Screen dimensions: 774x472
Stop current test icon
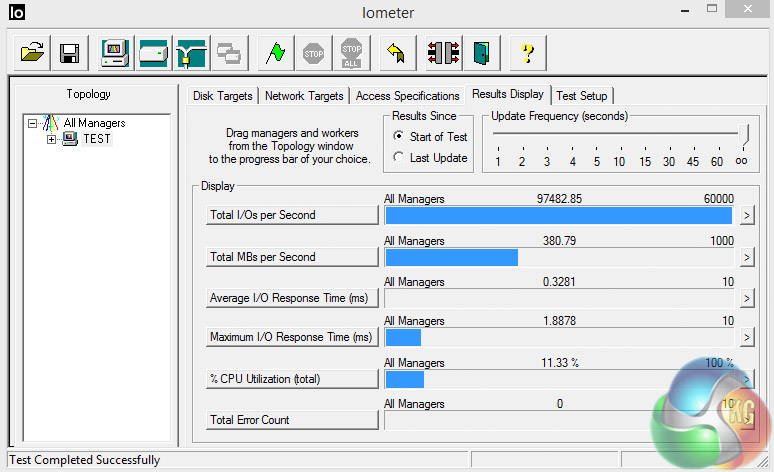pos(313,52)
